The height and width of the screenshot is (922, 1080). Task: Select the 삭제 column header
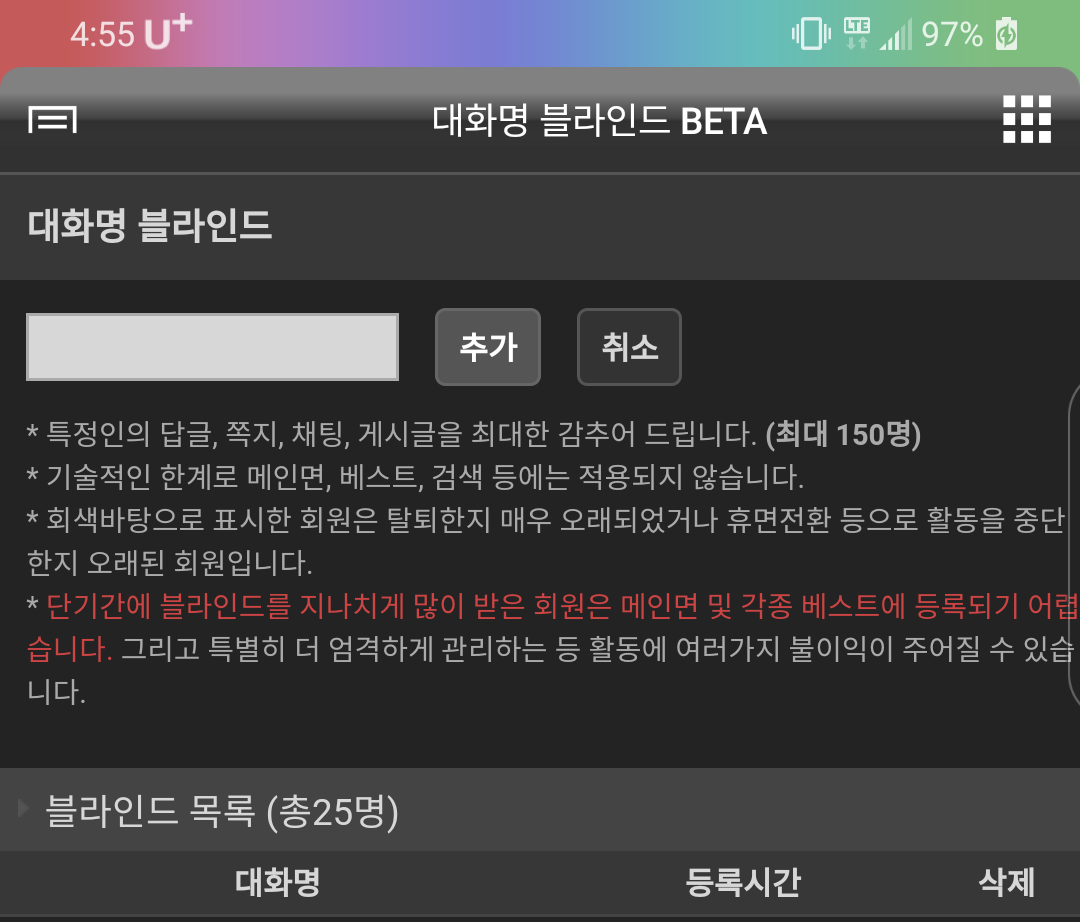(1006, 882)
